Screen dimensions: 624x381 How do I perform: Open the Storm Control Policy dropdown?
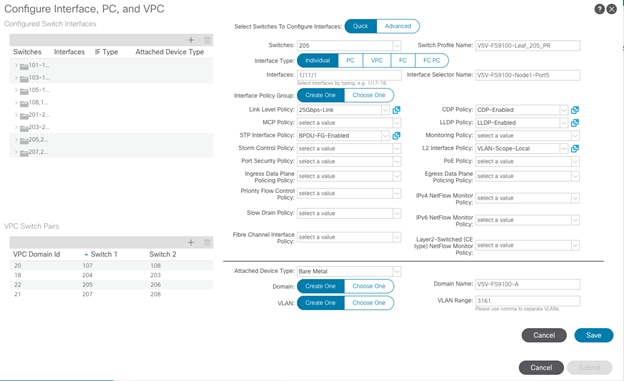tap(397, 148)
